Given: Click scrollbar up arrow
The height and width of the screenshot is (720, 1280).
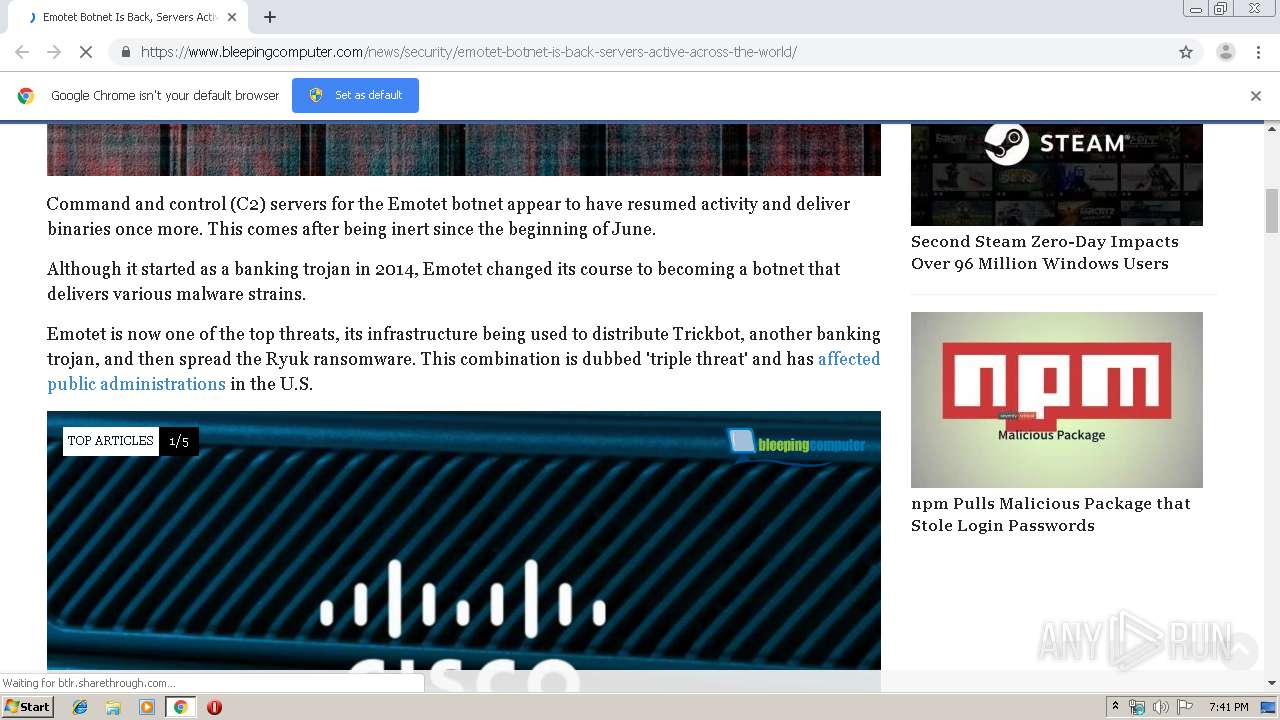Looking at the screenshot, I should [x=1272, y=129].
